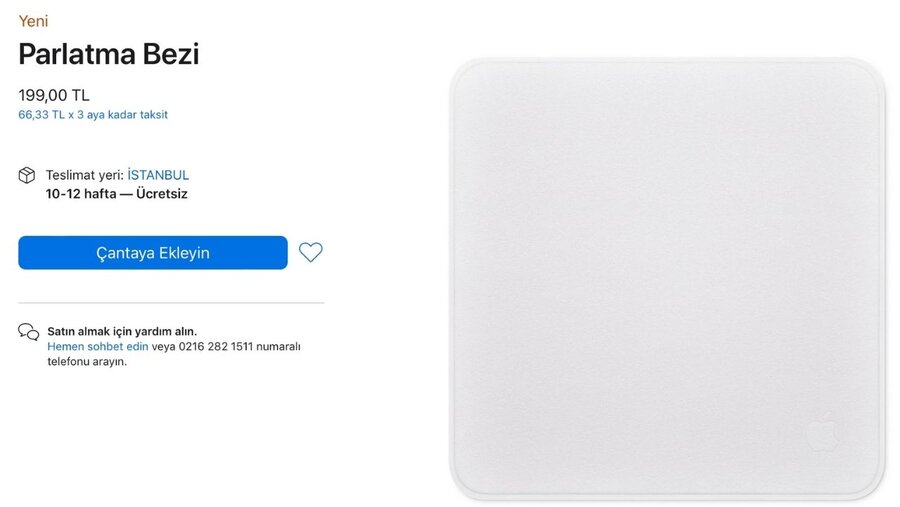Screen dimensions: 900x507
Task: Save product with the heart icon
Action: [x=311, y=252]
